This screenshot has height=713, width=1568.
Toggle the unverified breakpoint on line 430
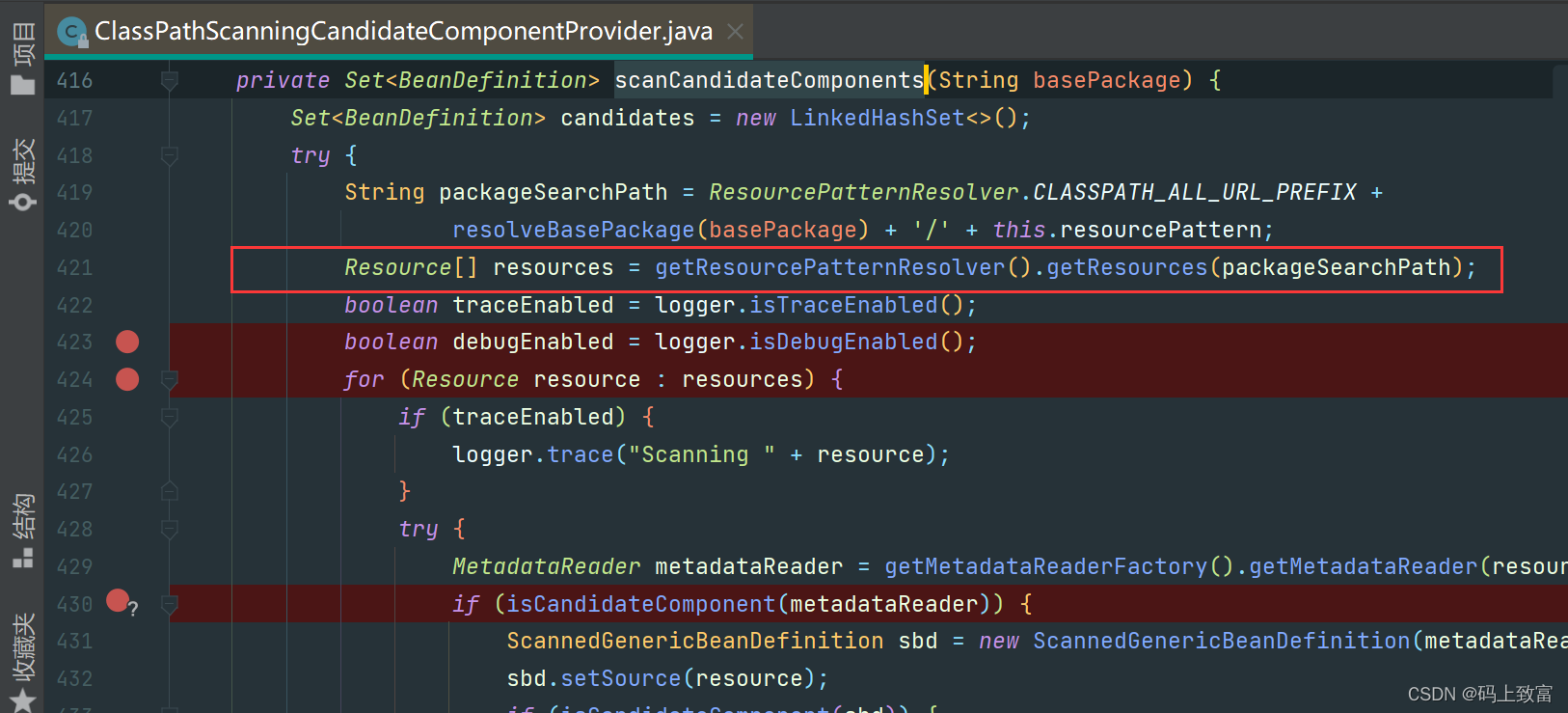(120, 602)
